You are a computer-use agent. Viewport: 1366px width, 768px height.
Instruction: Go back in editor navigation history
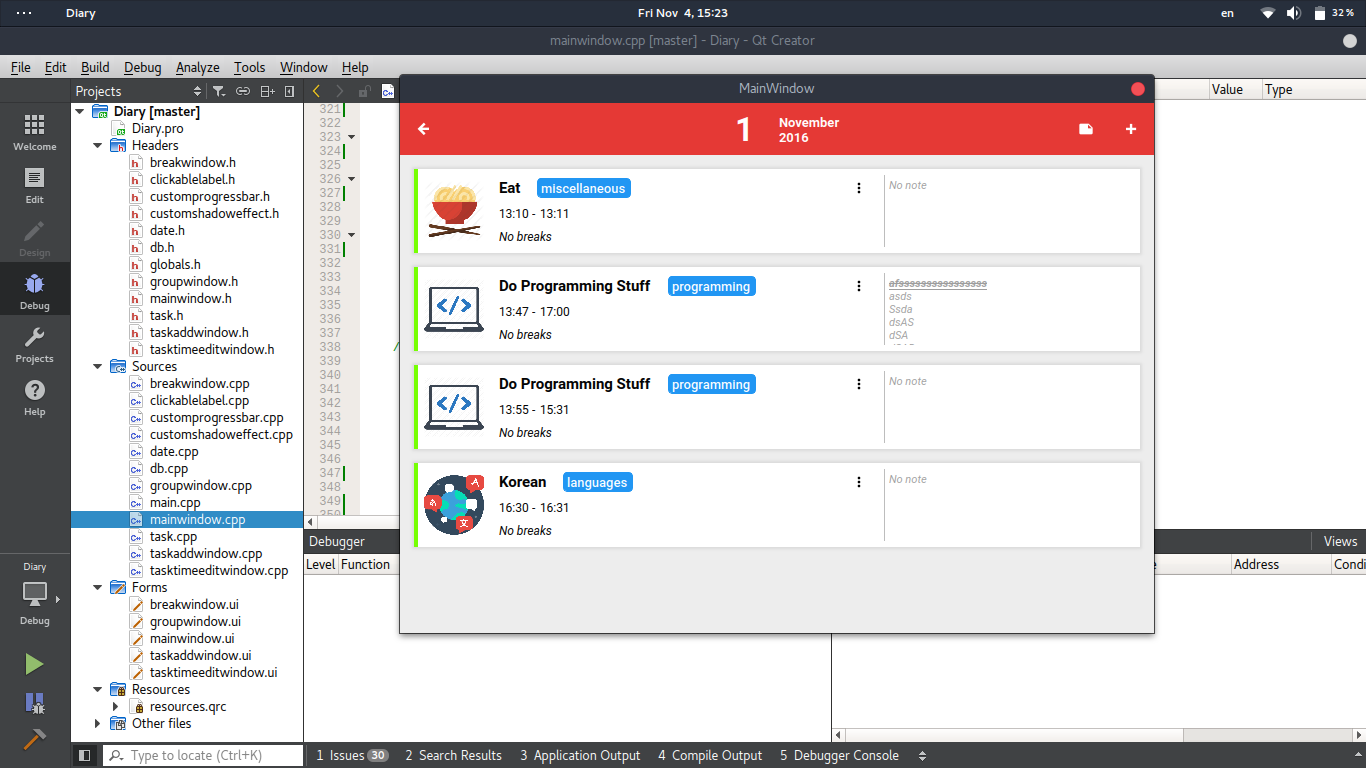pyautogui.click(x=317, y=91)
